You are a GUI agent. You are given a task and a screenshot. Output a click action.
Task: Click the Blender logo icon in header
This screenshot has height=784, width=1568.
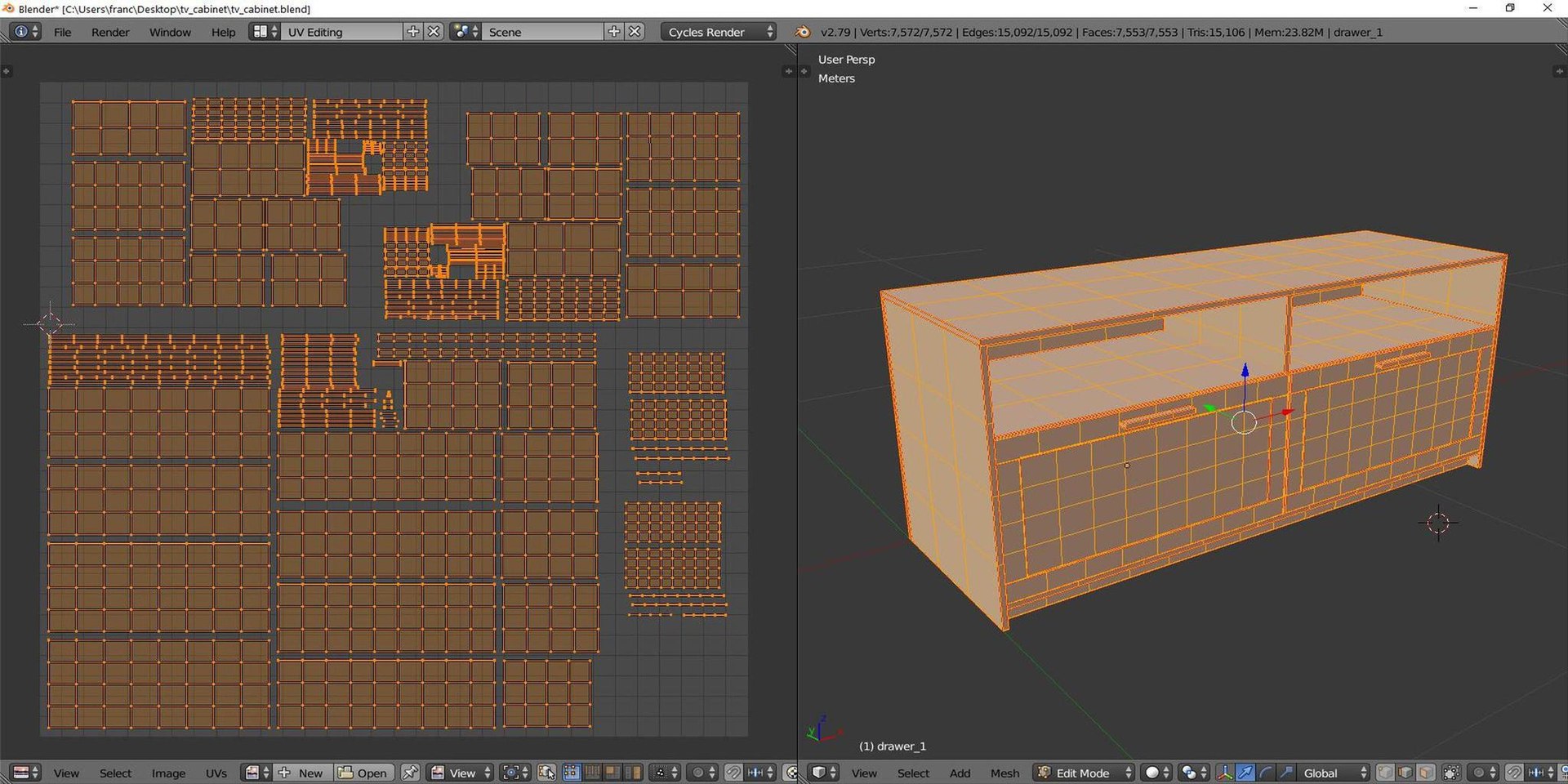click(x=803, y=32)
